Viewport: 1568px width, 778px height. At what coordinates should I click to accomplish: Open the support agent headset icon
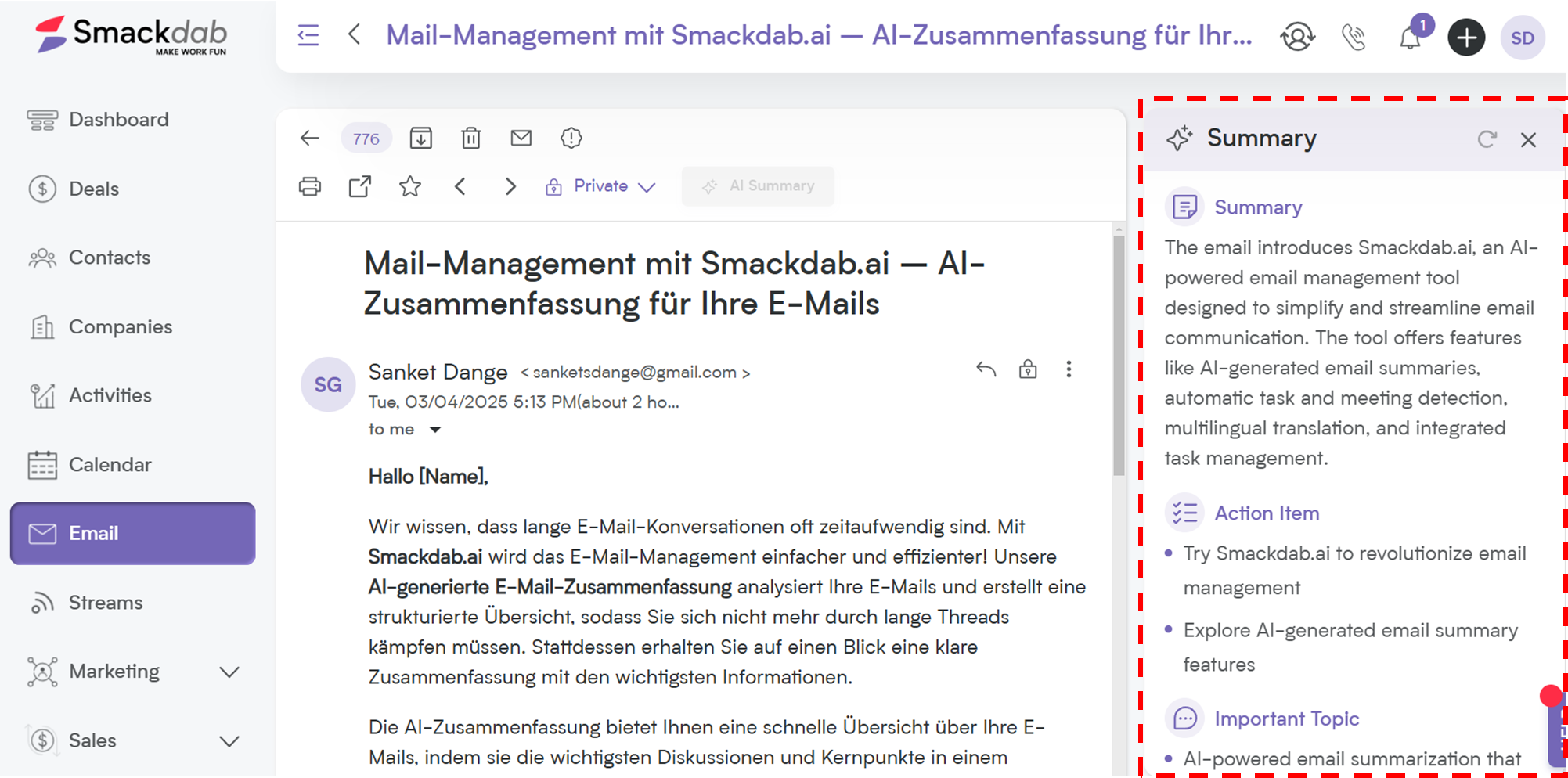(1297, 37)
